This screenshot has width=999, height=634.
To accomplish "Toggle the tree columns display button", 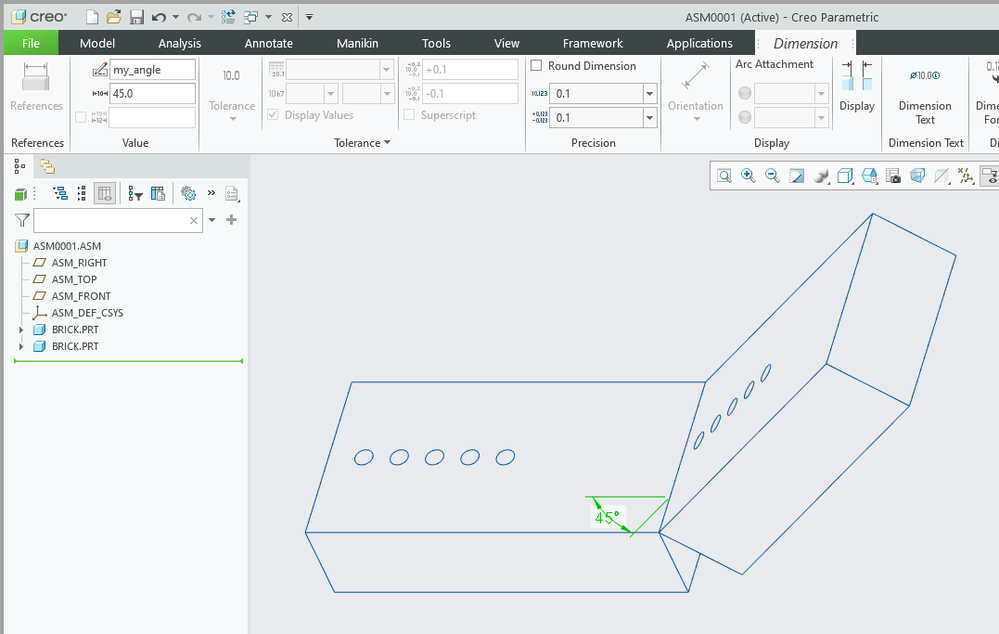I will point(105,194).
